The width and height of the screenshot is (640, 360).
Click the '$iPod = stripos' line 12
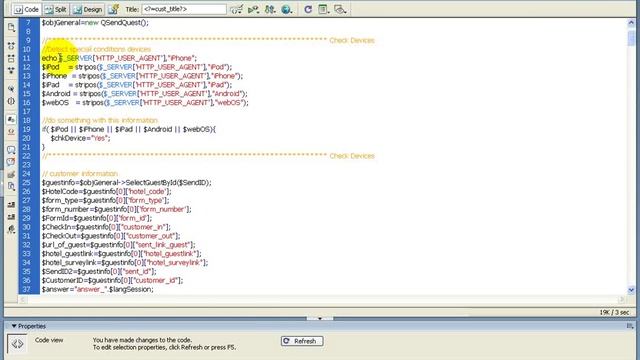click(x=136, y=67)
